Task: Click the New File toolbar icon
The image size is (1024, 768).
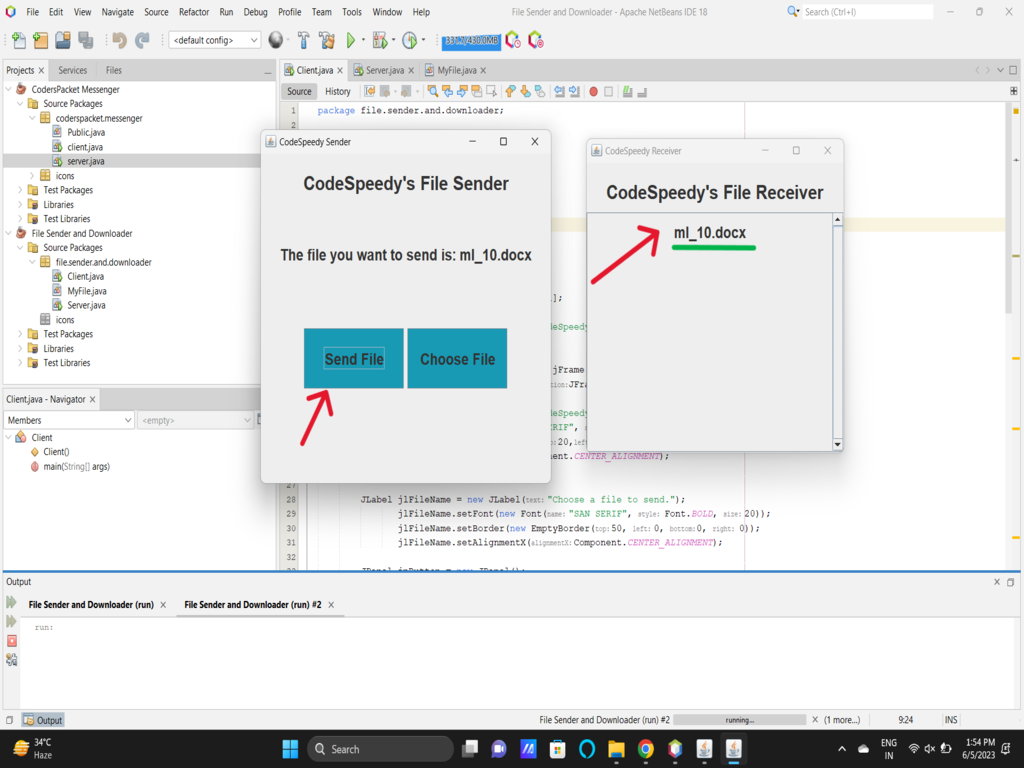Action: click(x=19, y=40)
